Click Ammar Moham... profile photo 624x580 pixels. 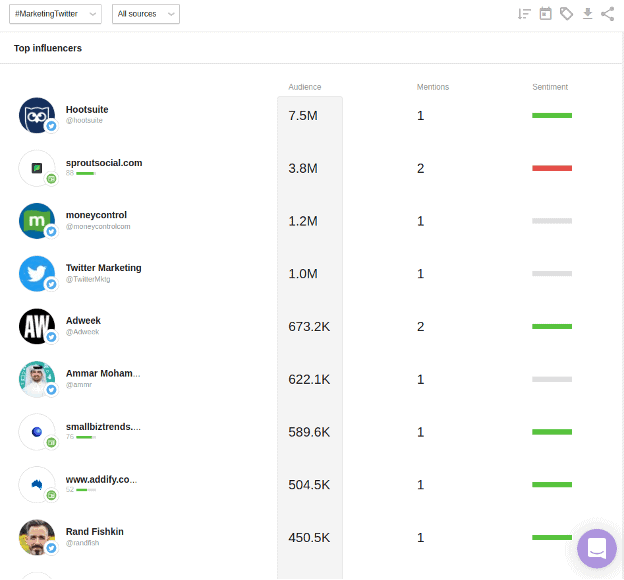click(x=37, y=379)
